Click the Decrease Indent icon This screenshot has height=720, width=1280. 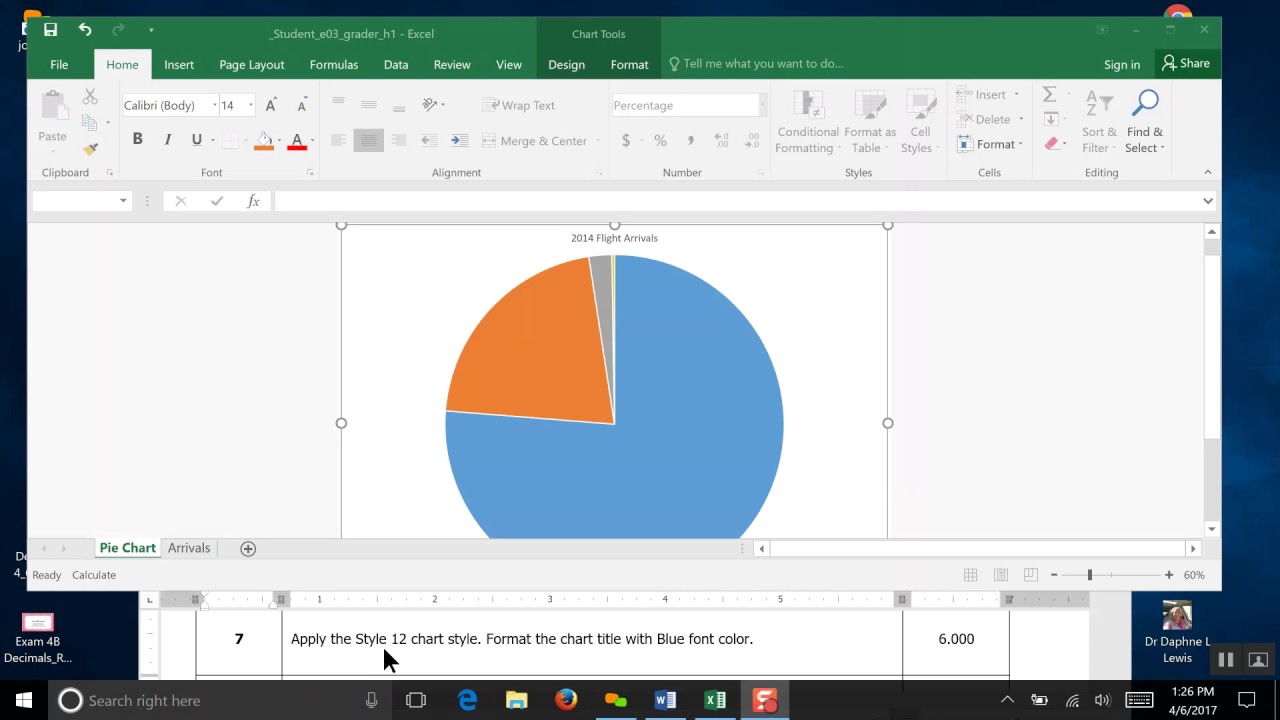(429, 141)
